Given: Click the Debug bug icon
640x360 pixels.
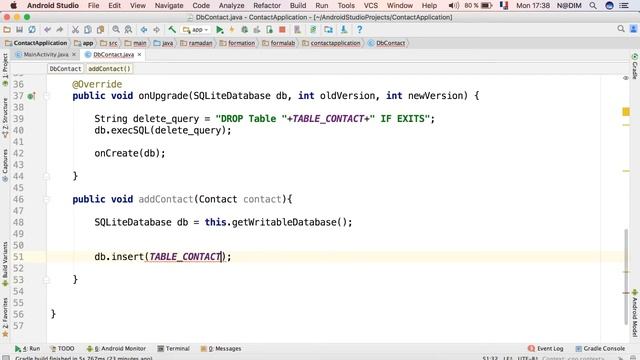Looking at the screenshot, I should (244, 29).
